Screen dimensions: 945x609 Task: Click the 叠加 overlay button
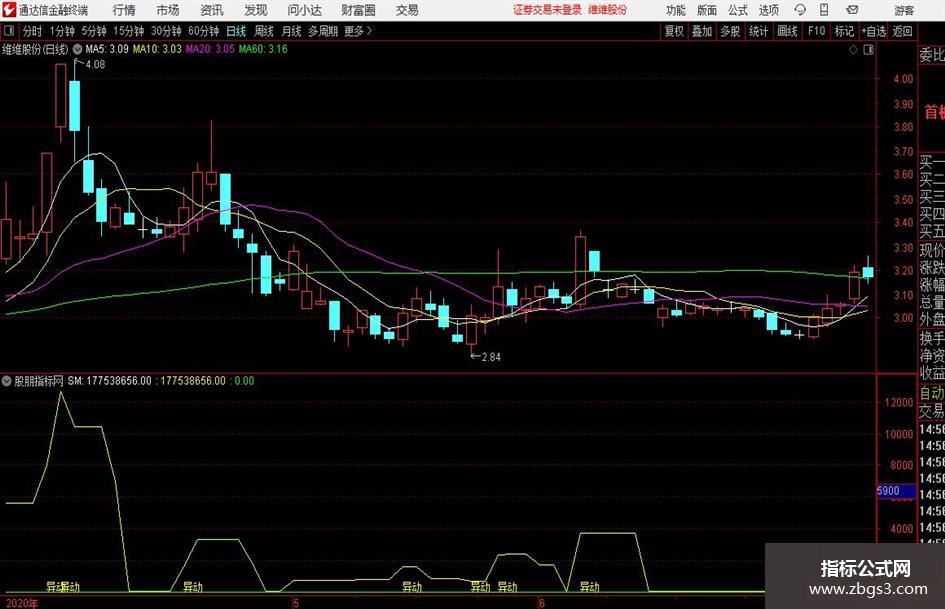(702, 31)
